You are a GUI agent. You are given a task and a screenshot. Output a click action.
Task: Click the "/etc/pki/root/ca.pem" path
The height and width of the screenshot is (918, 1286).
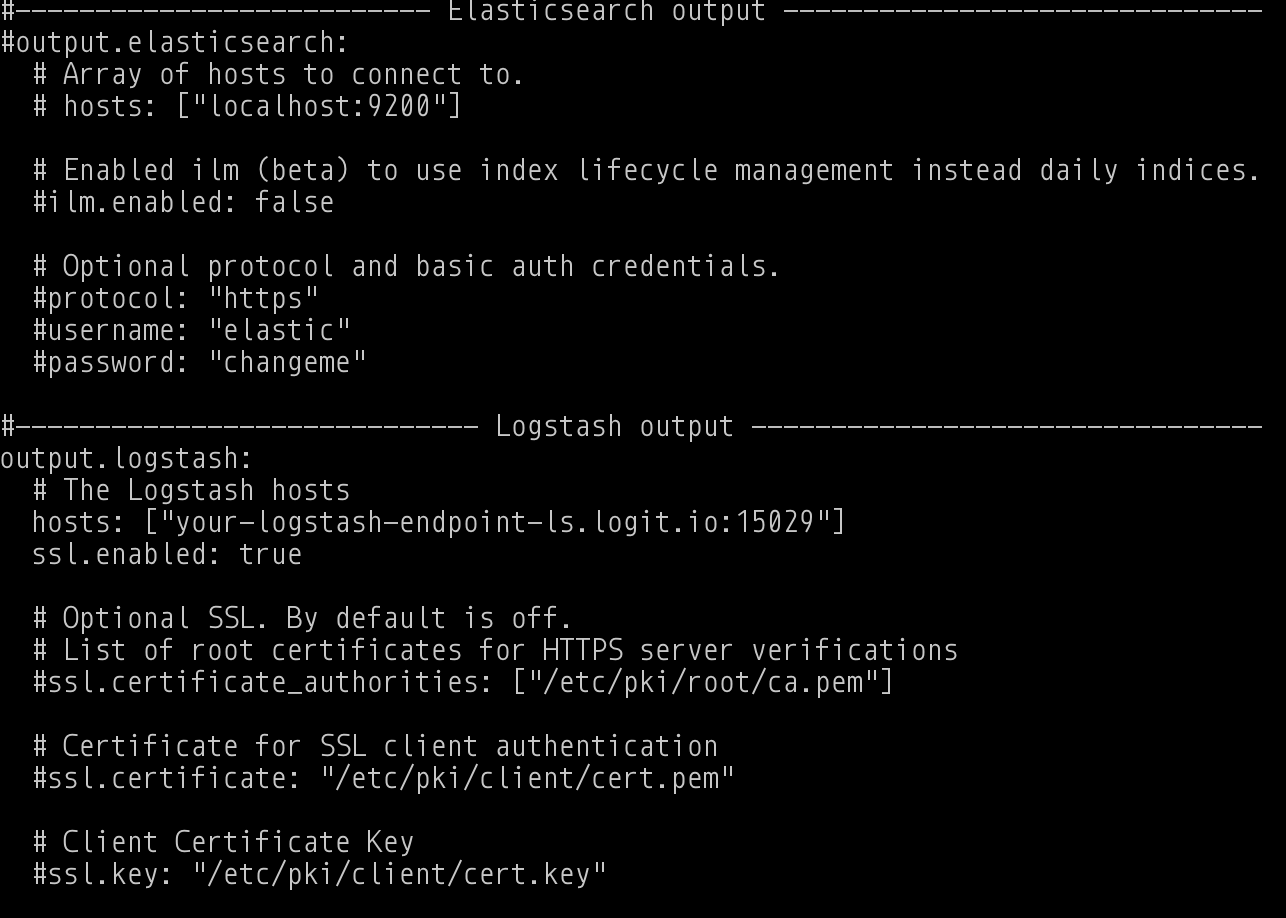click(x=702, y=682)
